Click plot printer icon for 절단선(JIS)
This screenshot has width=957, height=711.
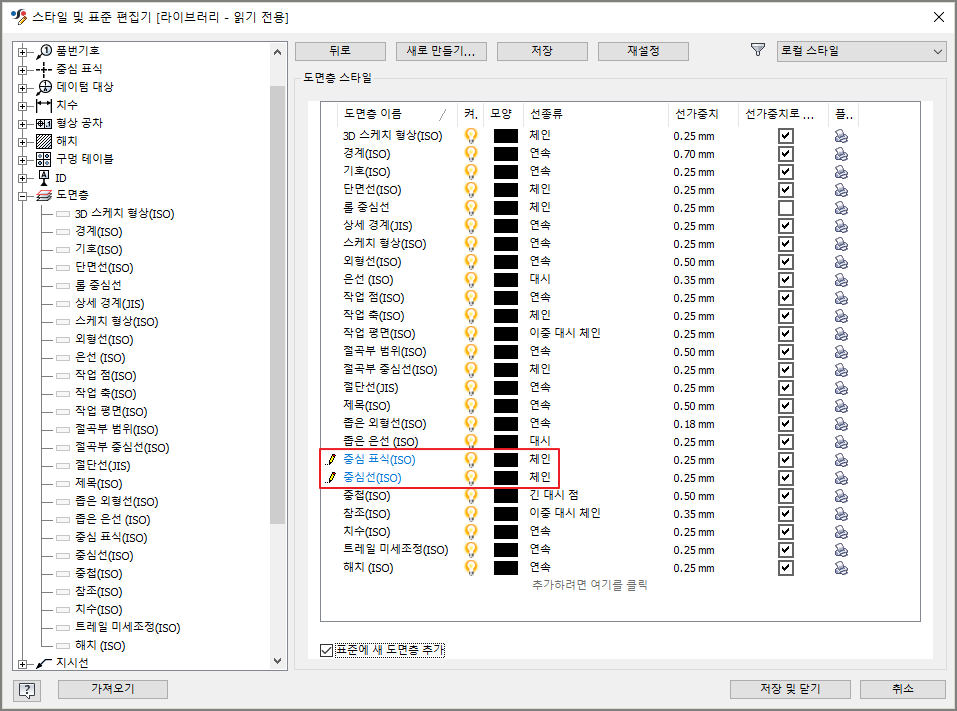(841, 388)
